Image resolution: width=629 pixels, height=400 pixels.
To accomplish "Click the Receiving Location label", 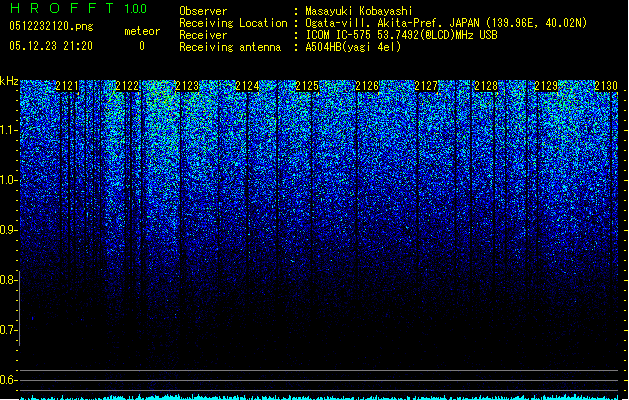I will click(233, 23).
